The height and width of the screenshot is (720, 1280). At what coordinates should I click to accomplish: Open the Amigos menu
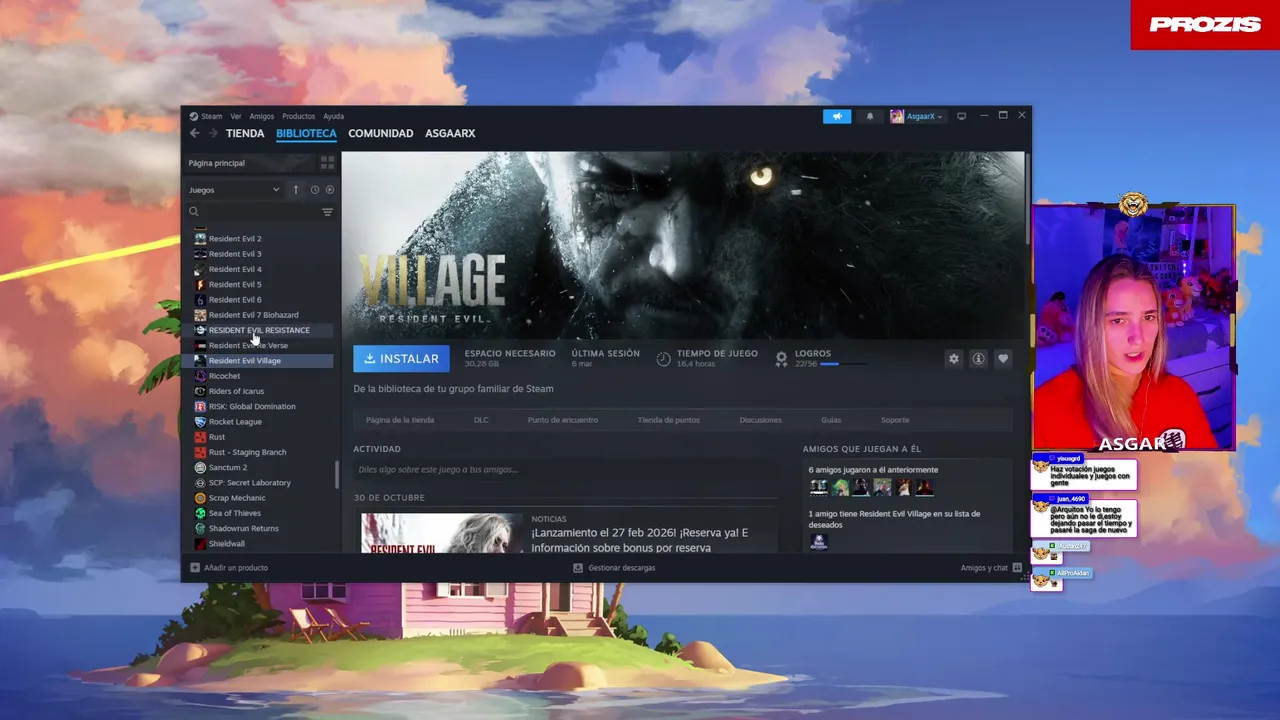coord(262,116)
